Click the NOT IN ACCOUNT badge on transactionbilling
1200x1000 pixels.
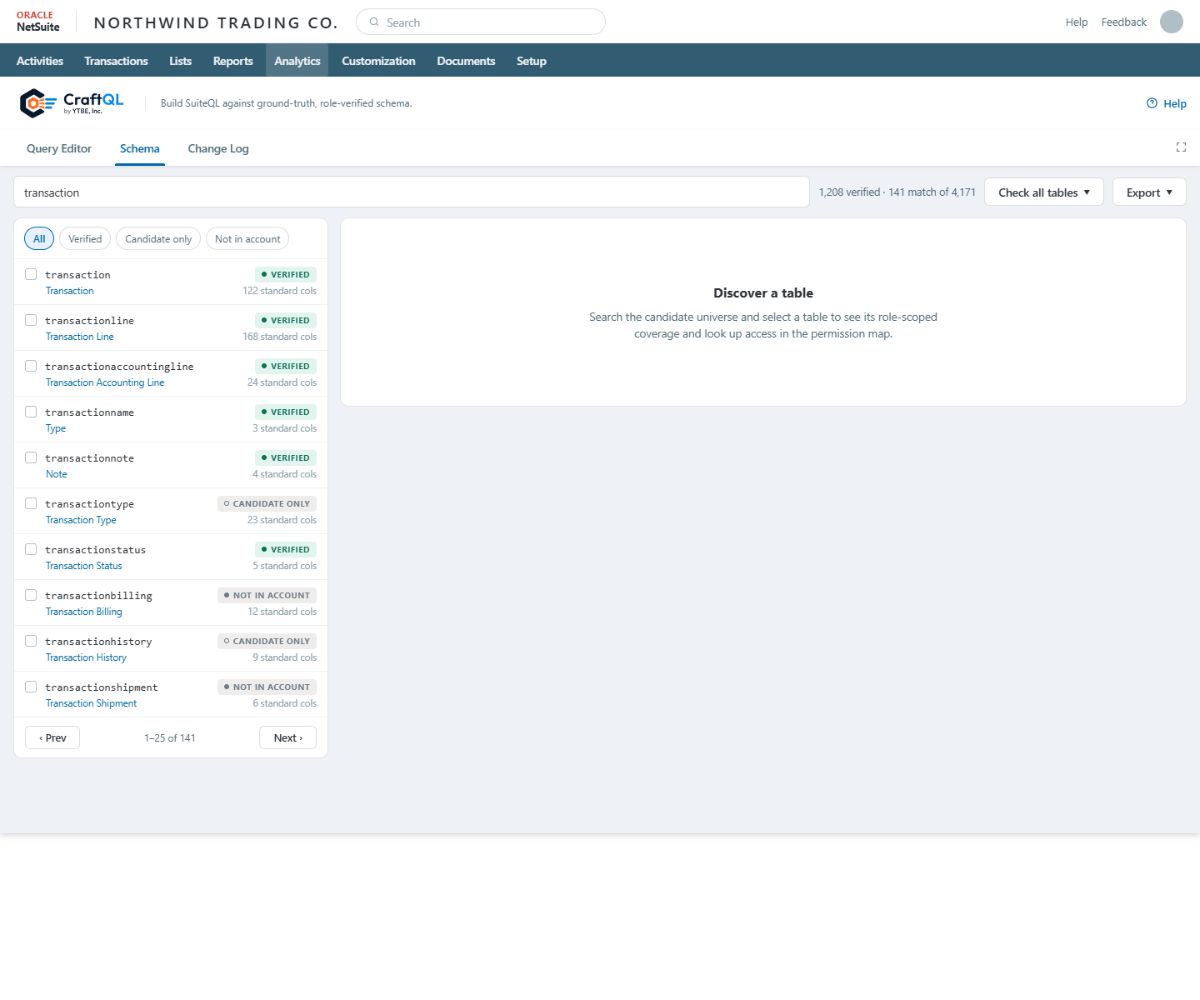[267, 595]
